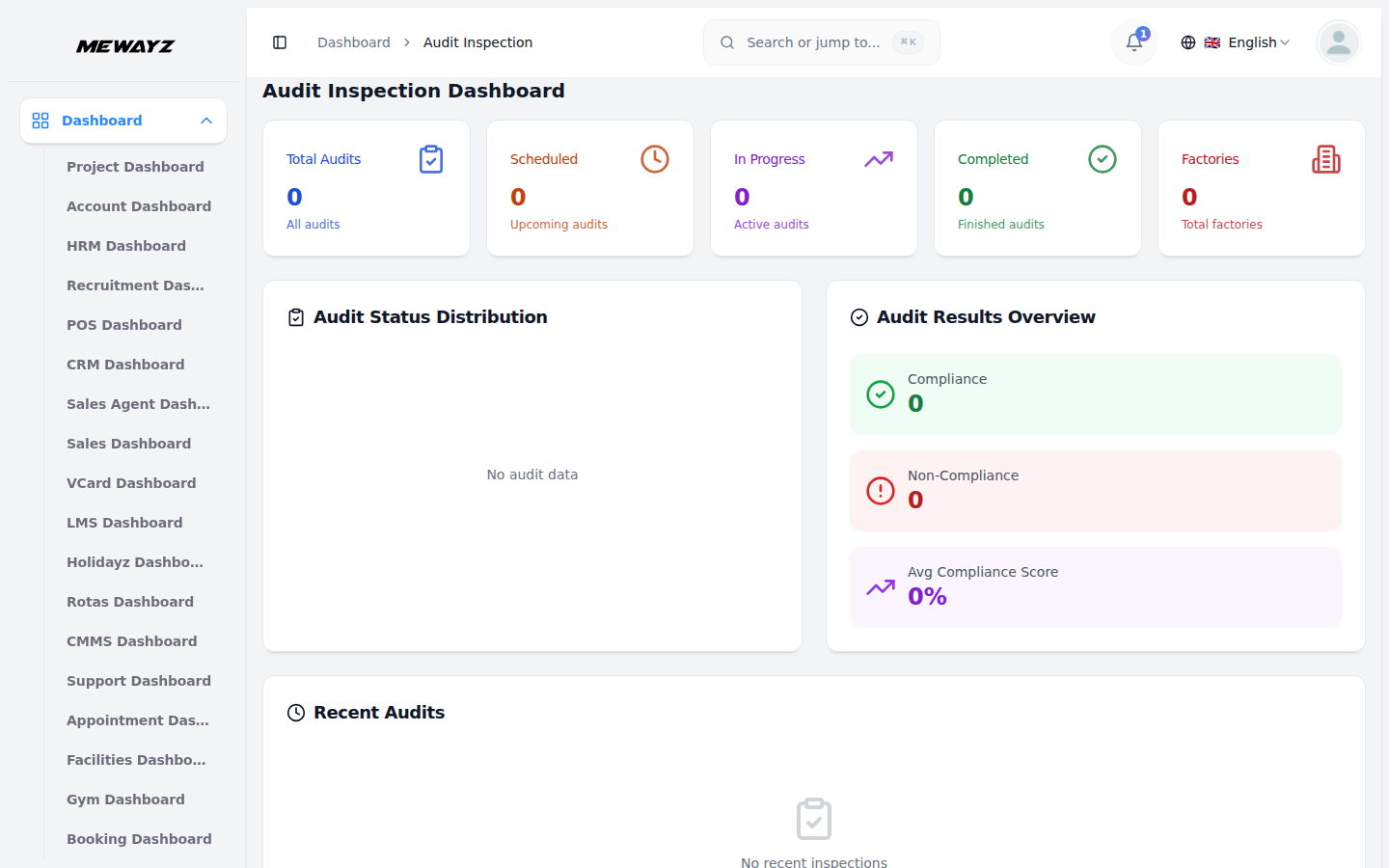1389x868 pixels.
Task: Click the notification bell icon
Action: click(x=1133, y=42)
